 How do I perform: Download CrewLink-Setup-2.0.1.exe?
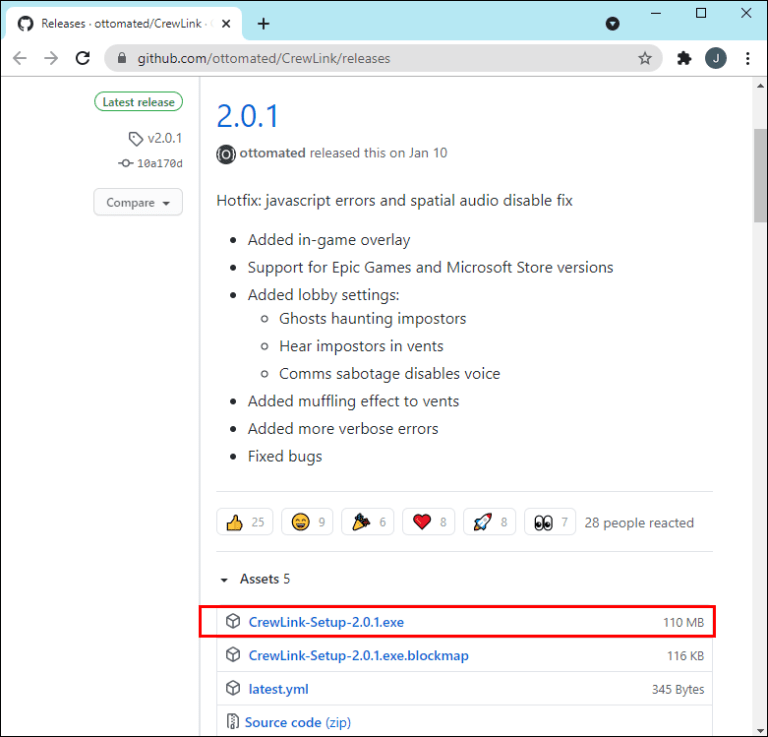pos(326,622)
